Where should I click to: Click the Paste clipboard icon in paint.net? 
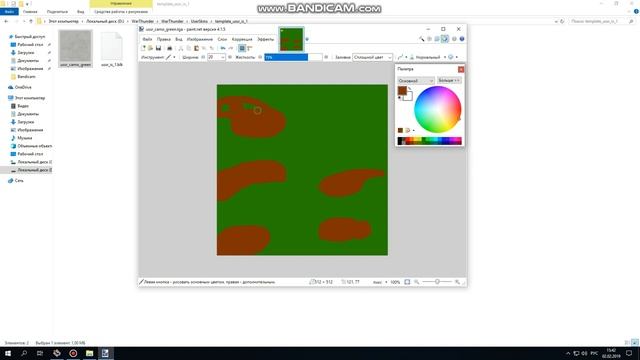pos(196,48)
